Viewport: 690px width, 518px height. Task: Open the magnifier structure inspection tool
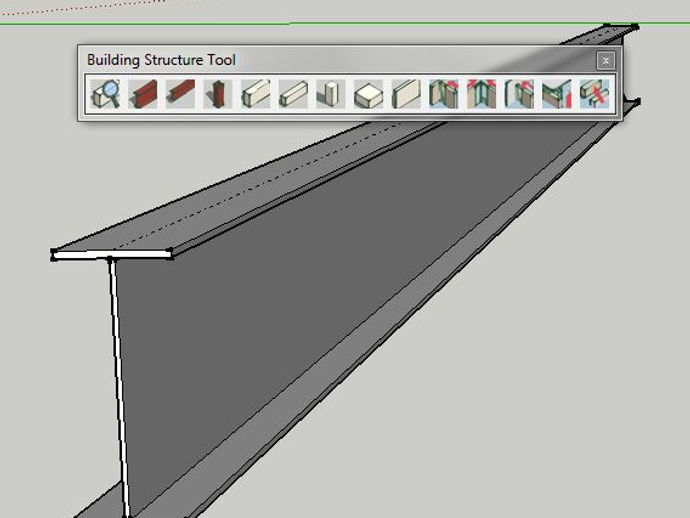(106, 94)
